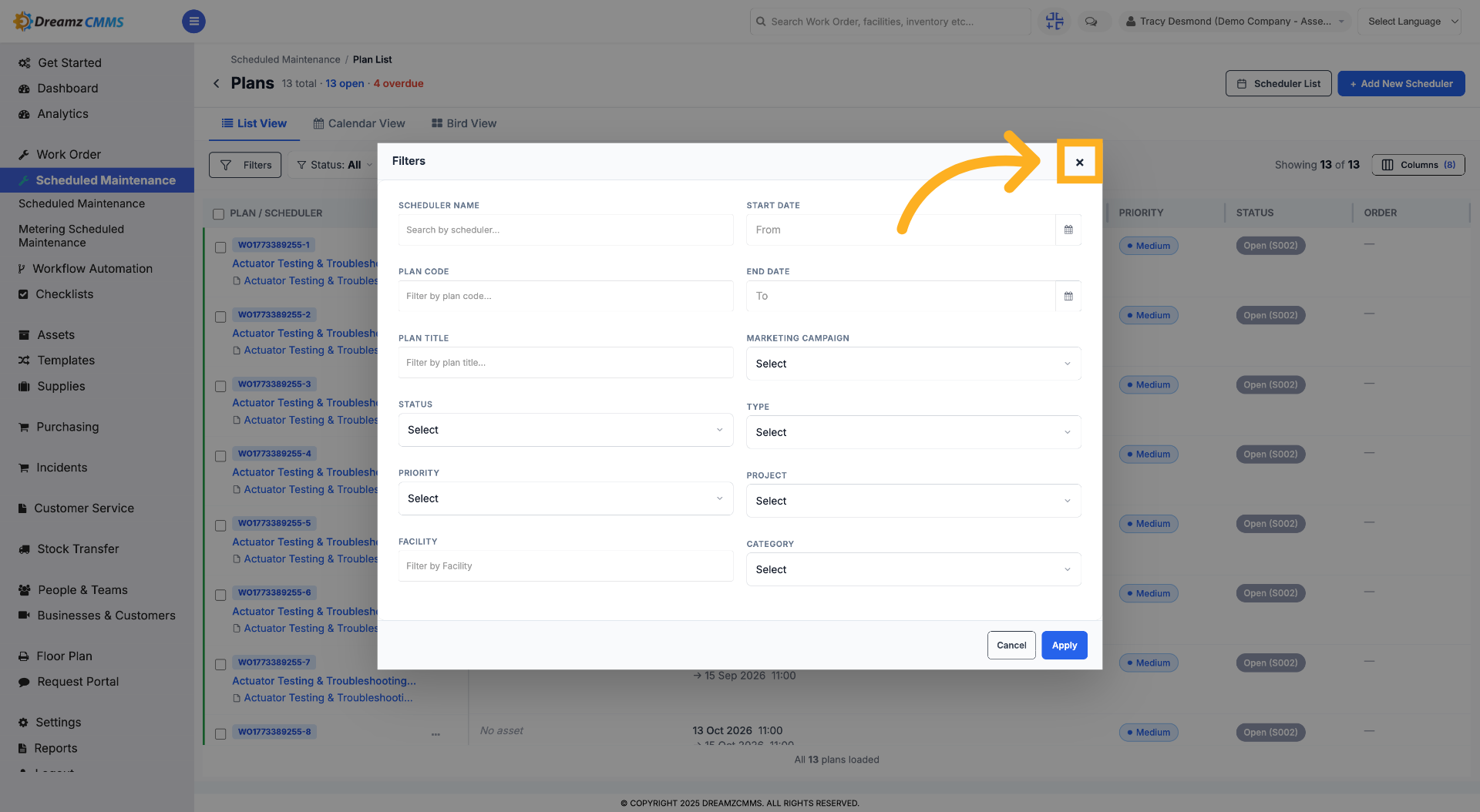1480x812 pixels.
Task: Open End Date calendar picker icon
Action: (x=1068, y=296)
